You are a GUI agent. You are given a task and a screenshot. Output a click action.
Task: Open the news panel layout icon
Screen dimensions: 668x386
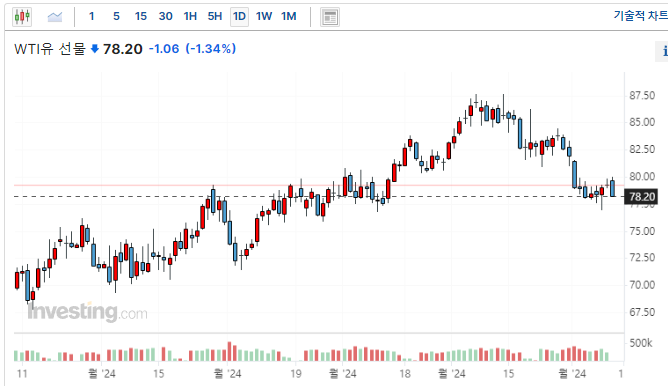(330, 17)
